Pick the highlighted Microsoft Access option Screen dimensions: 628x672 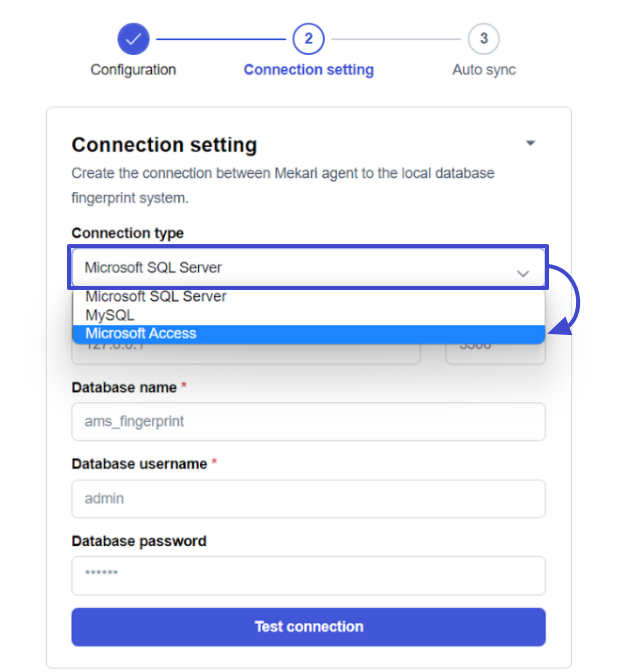pyautogui.click(x=308, y=333)
